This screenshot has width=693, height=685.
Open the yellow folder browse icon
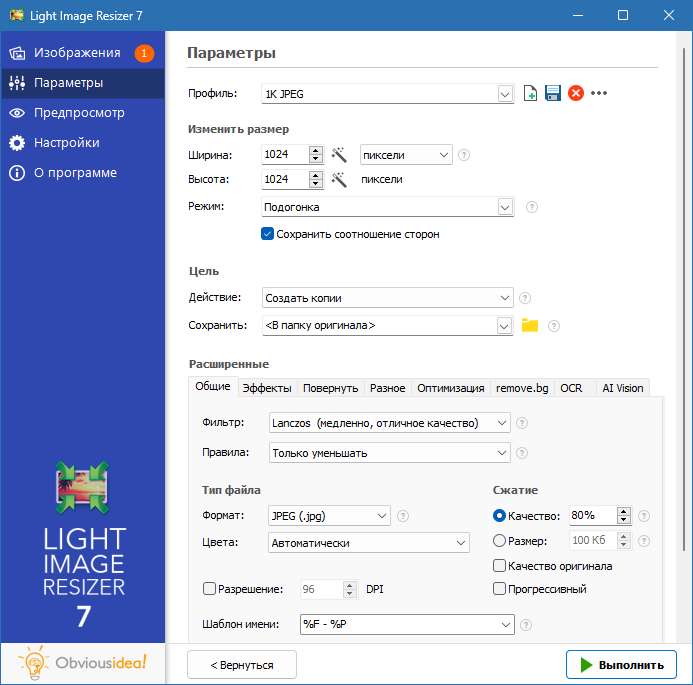529,325
